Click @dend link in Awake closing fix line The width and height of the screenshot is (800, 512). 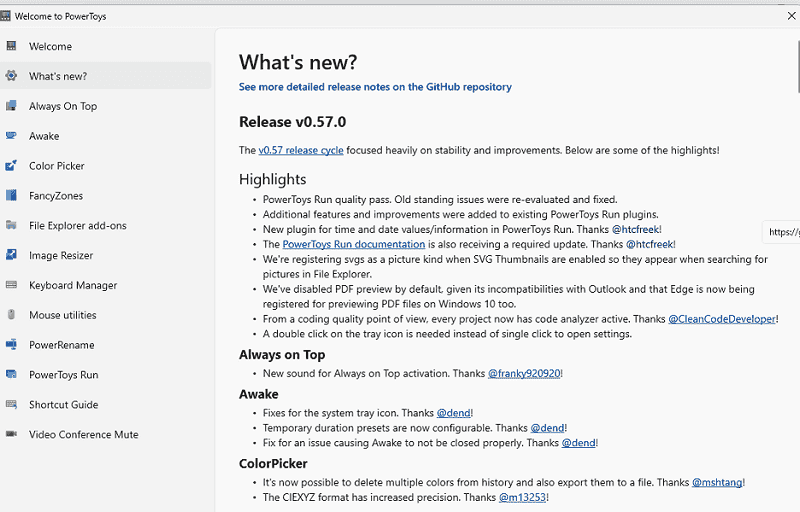coord(579,443)
